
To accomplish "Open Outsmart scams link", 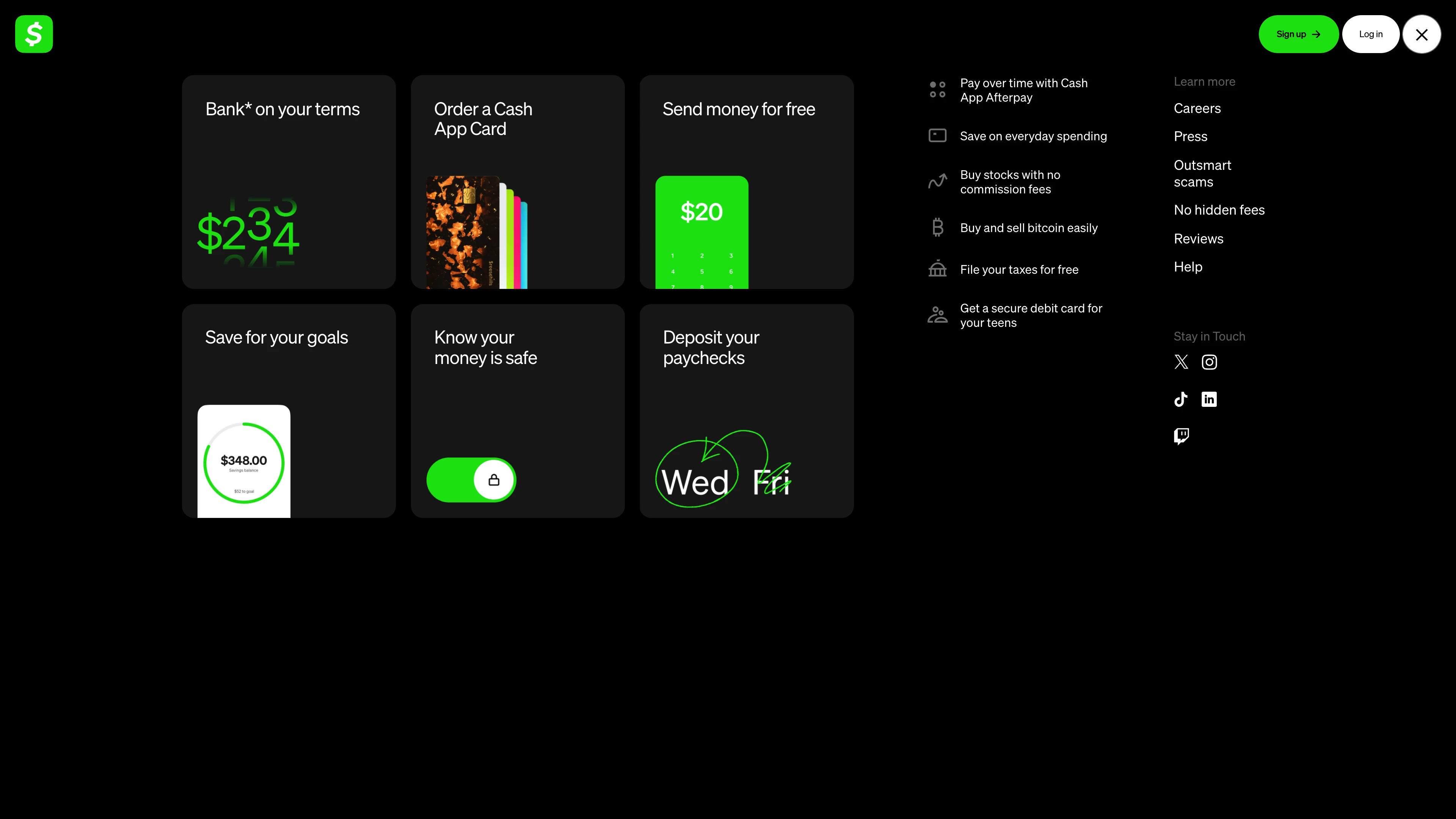I will pos(1202,174).
